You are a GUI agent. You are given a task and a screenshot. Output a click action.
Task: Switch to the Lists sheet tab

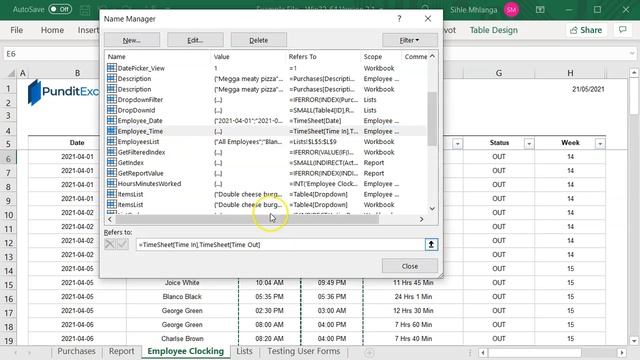coord(244,351)
